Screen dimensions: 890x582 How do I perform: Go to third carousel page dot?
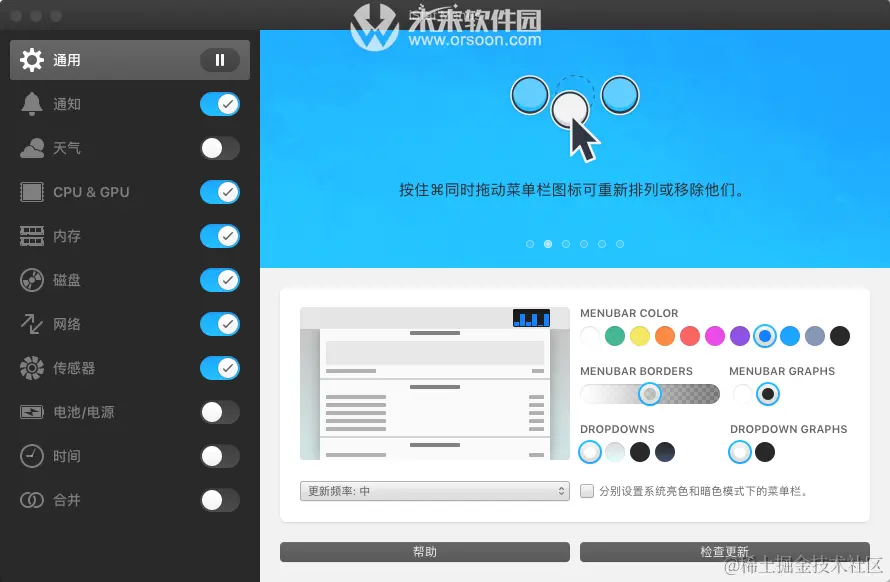[x=566, y=244]
